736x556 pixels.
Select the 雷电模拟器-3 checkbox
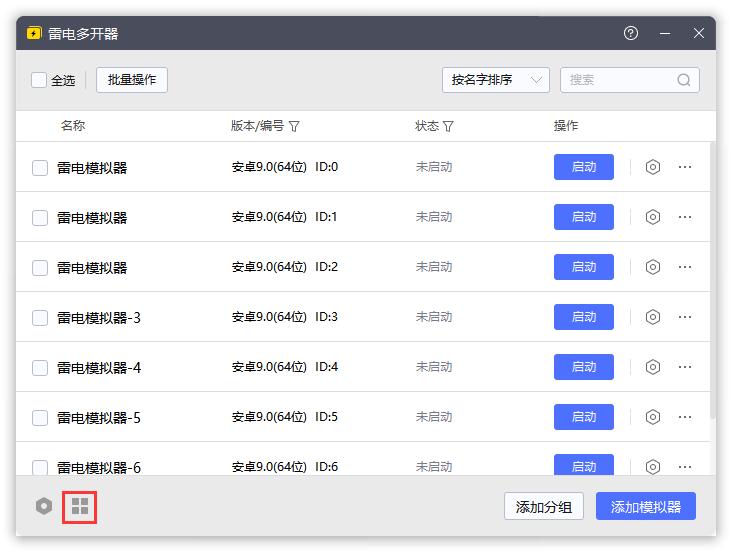point(40,318)
